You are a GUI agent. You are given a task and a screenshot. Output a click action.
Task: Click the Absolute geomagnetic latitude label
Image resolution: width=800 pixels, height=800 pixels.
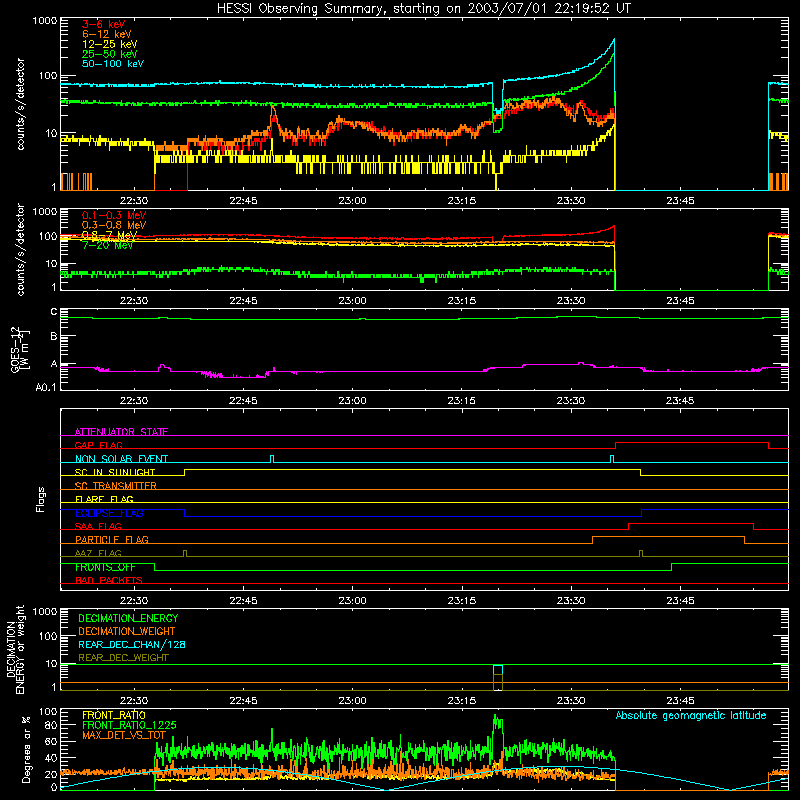click(x=691, y=715)
